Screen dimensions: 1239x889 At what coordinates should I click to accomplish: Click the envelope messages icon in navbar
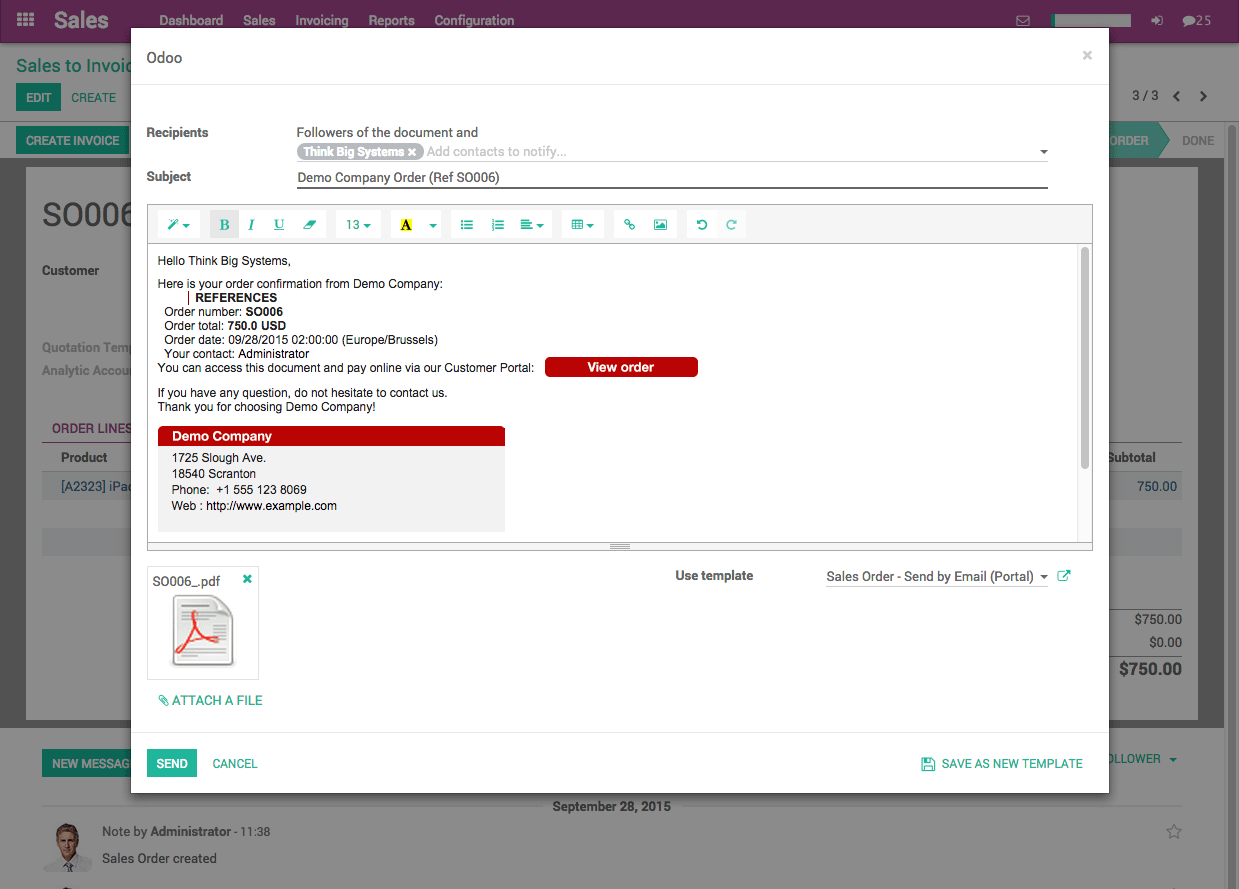[x=1022, y=20]
